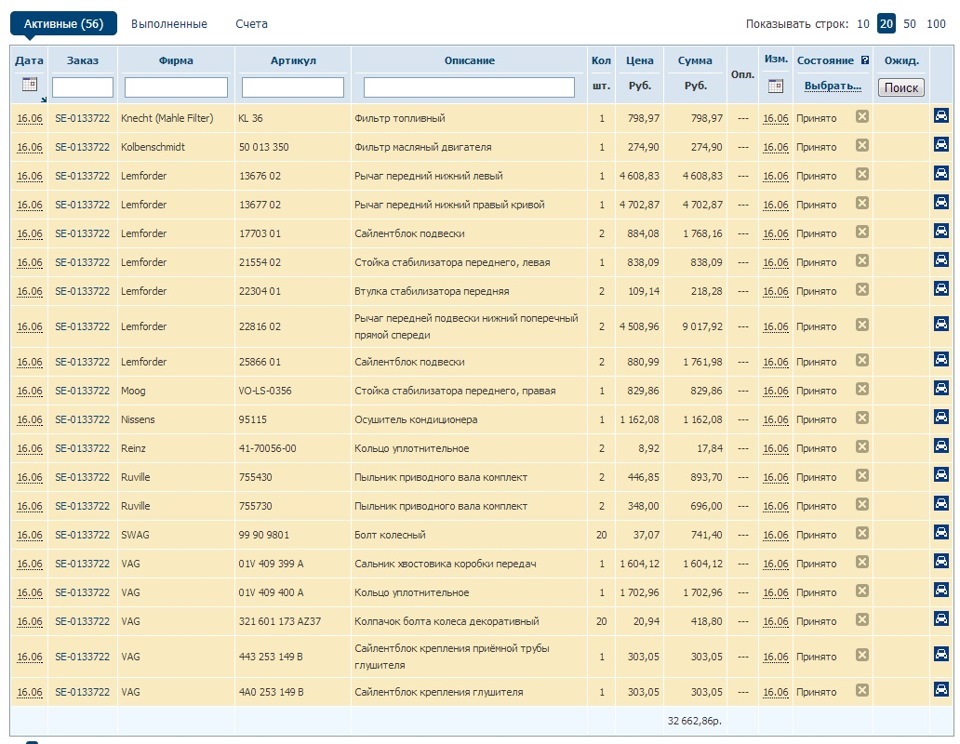Cancel the Knecht KL 36 order row

(x=862, y=117)
